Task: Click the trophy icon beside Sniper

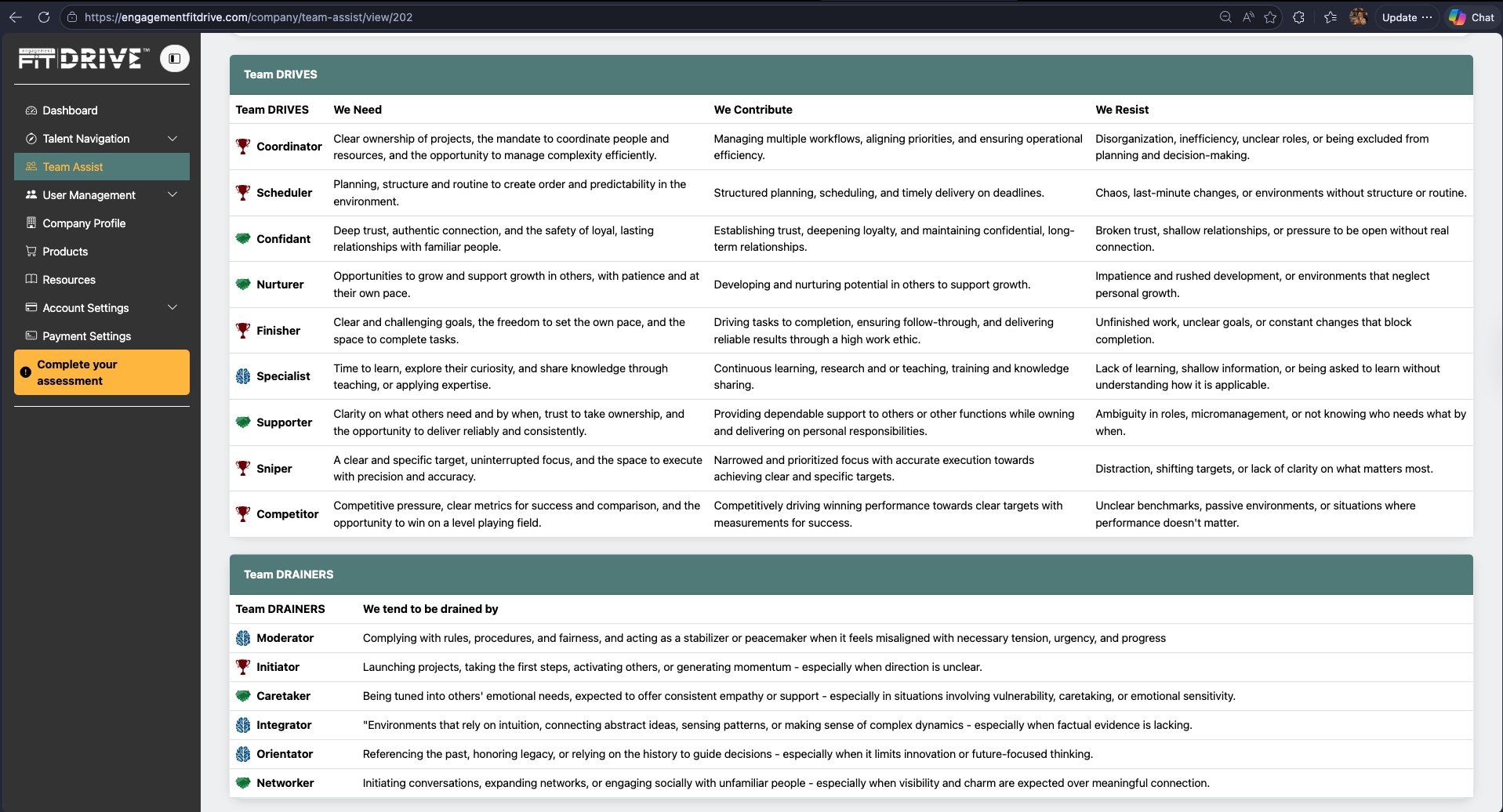Action: (x=243, y=469)
